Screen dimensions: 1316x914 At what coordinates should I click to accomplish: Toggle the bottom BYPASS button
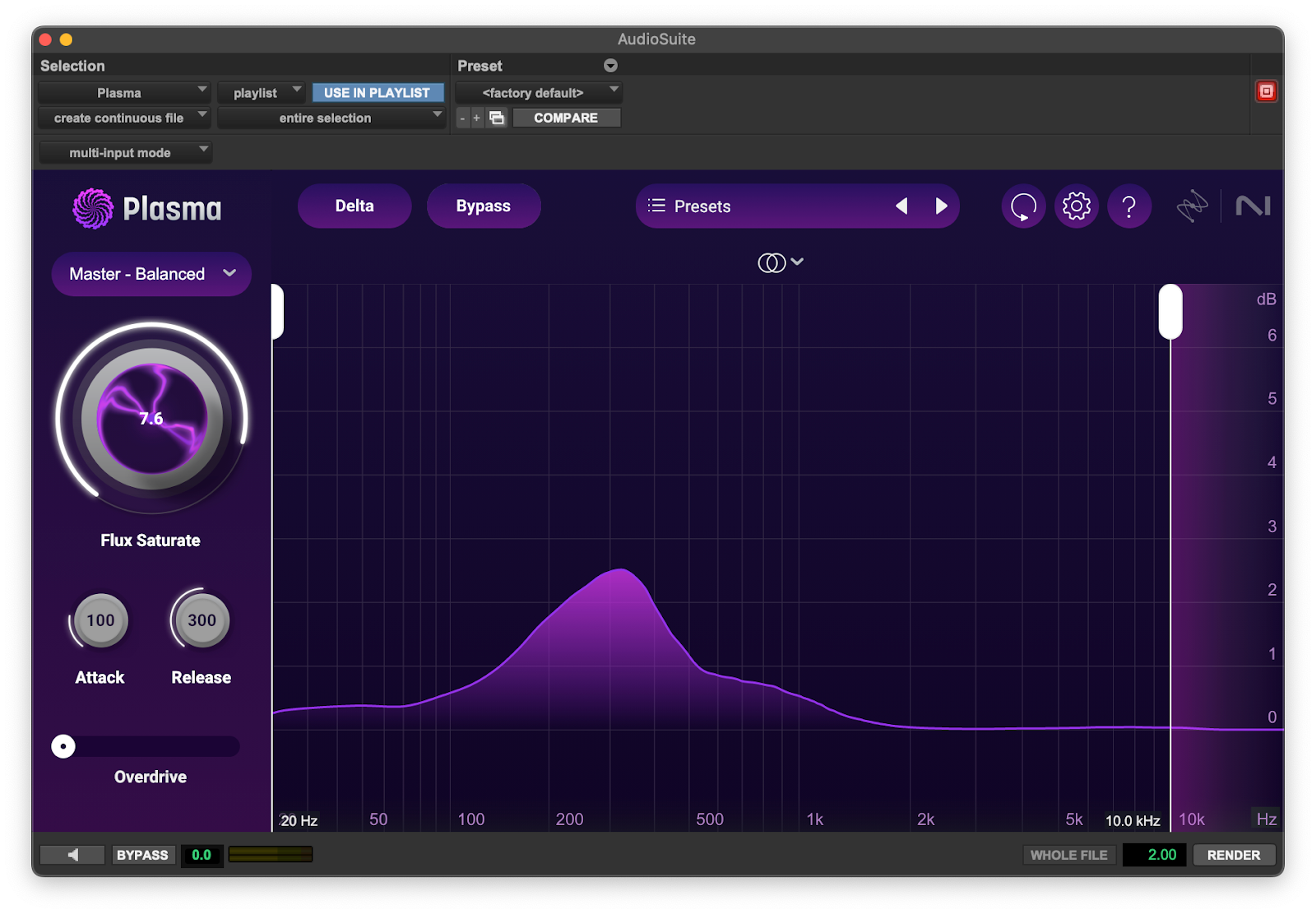pyautogui.click(x=142, y=855)
